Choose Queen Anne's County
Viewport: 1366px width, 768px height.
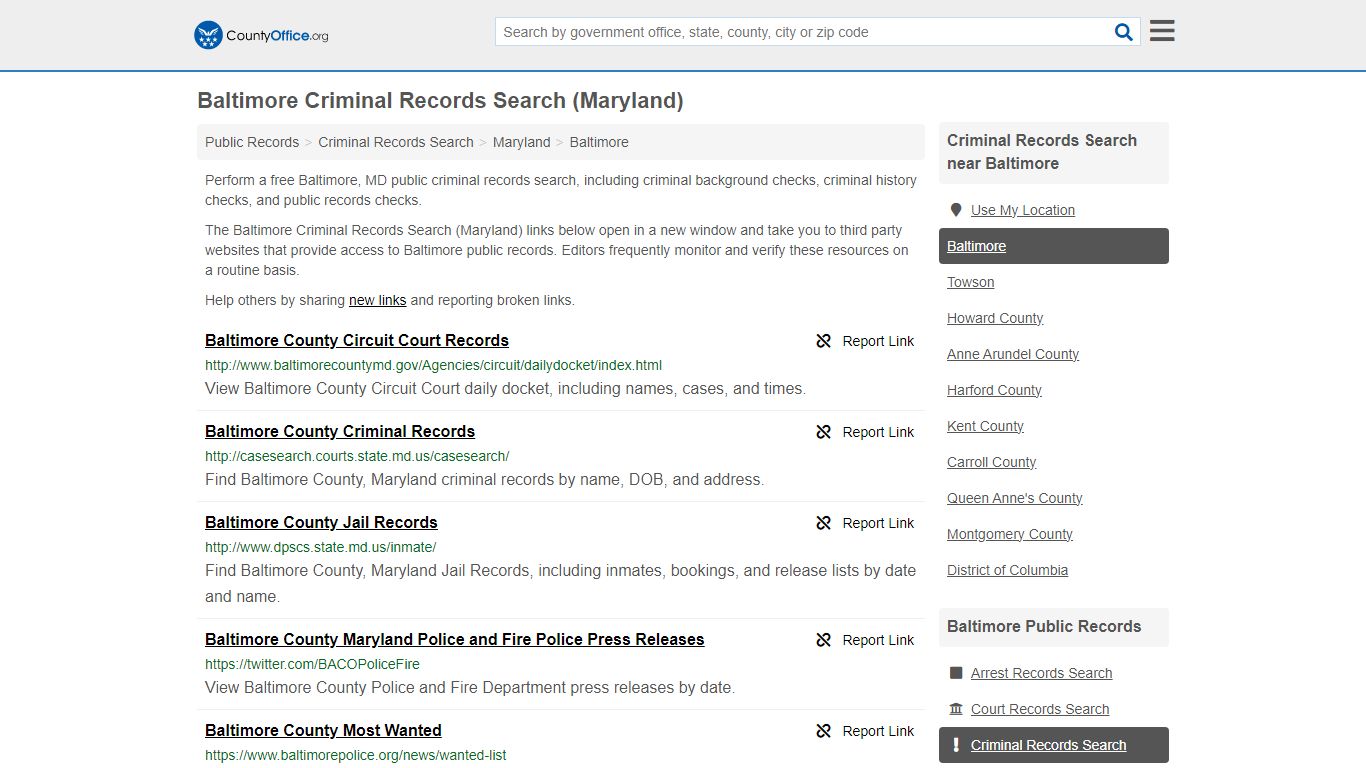pyautogui.click(x=1014, y=498)
